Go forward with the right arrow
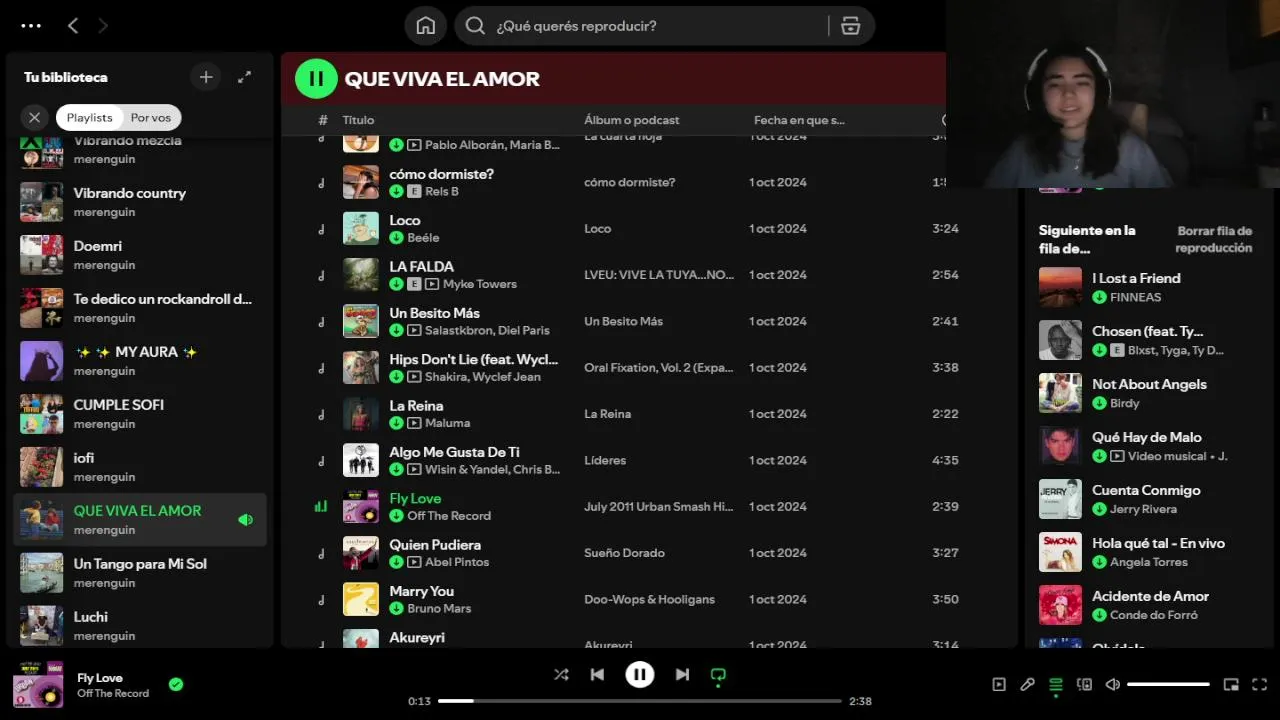Viewport: 1280px width, 720px height. coord(102,26)
